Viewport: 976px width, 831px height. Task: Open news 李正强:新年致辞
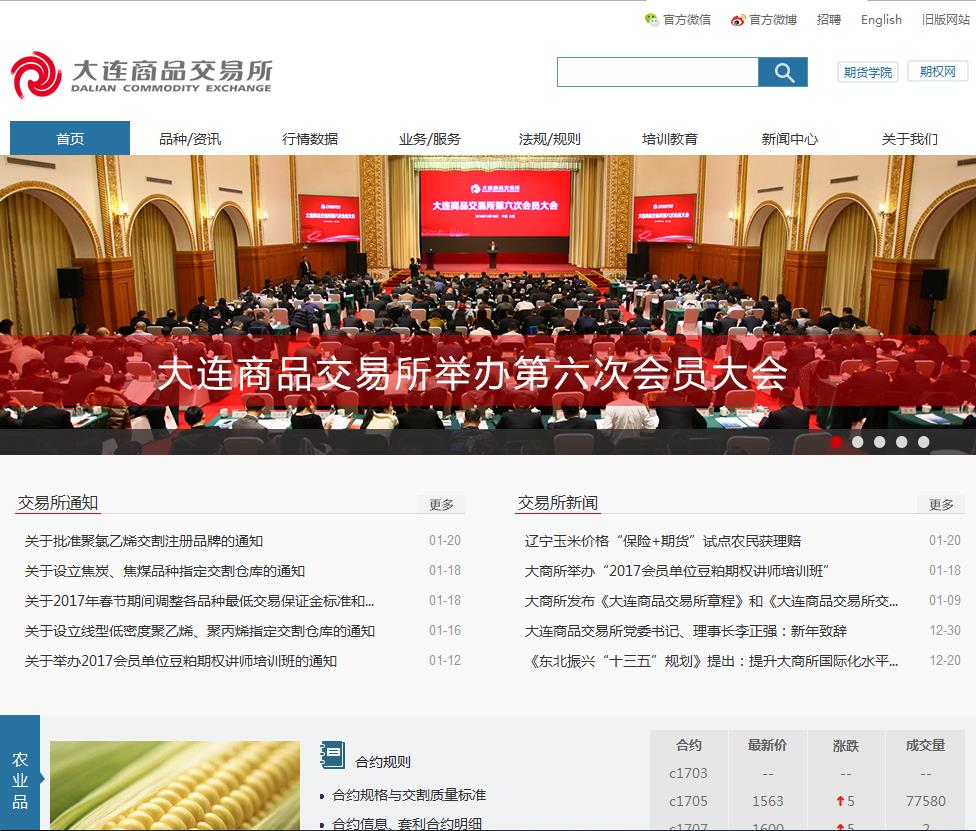(685, 631)
